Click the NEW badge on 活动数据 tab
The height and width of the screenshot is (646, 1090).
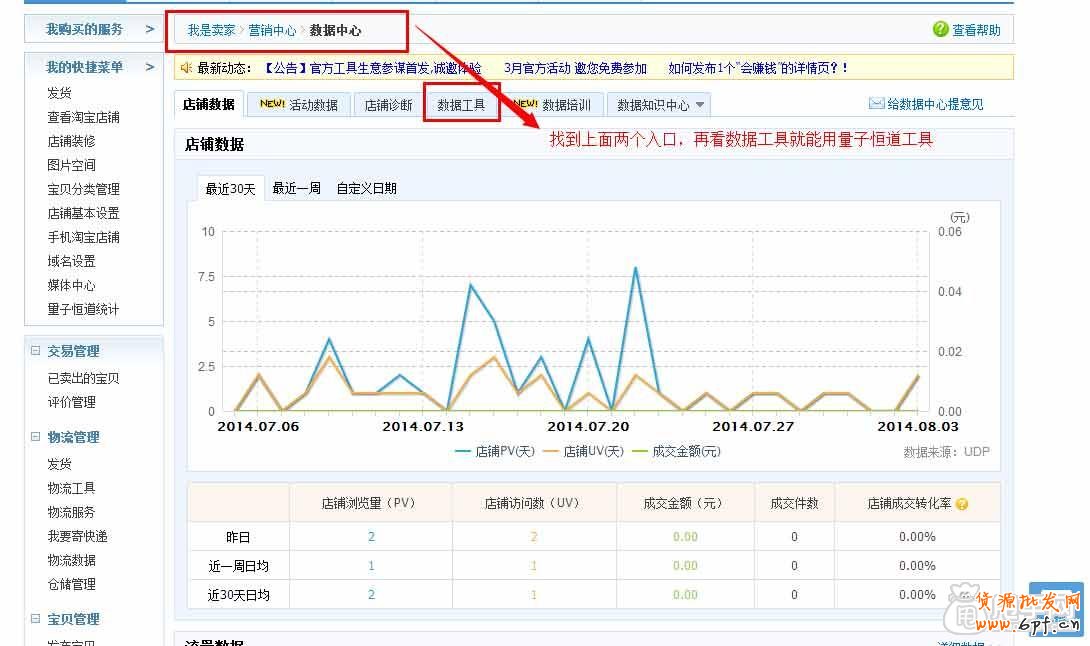coord(272,104)
